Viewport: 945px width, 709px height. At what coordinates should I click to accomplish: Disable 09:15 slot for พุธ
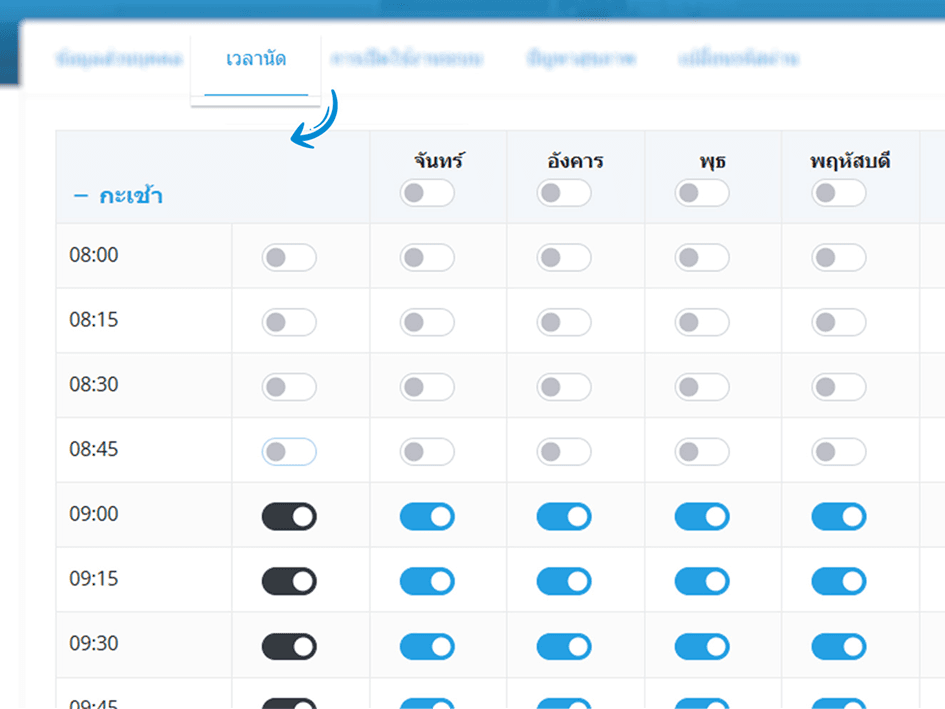tap(702, 581)
